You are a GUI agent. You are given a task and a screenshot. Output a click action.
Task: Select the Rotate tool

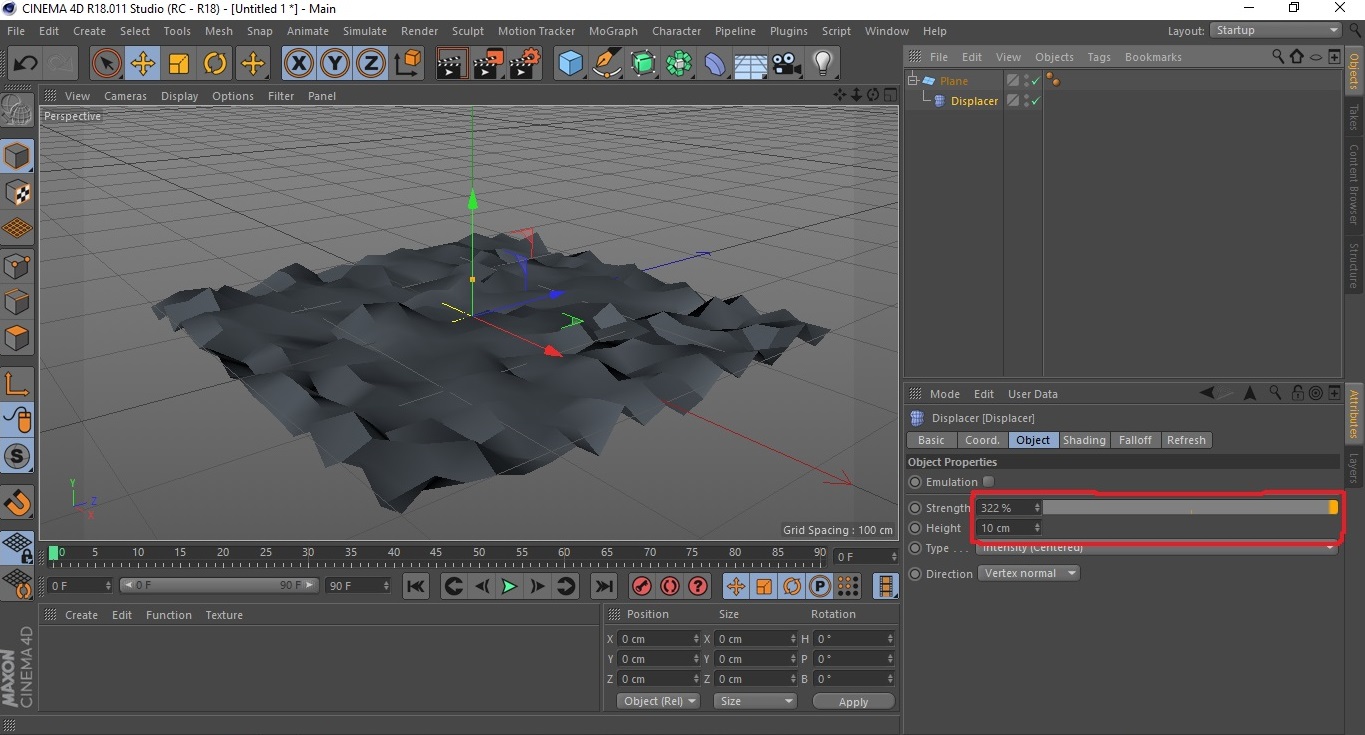pyautogui.click(x=216, y=64)
